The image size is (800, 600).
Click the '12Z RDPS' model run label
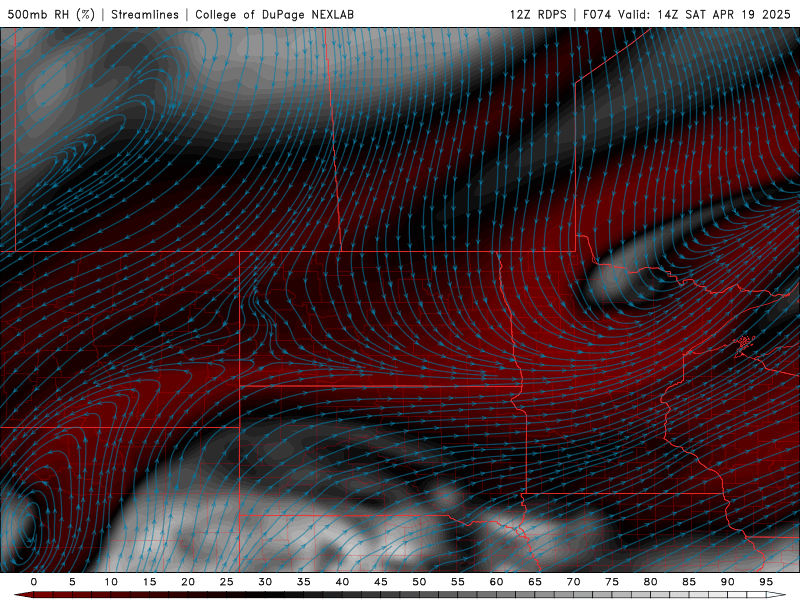[538, 14]
